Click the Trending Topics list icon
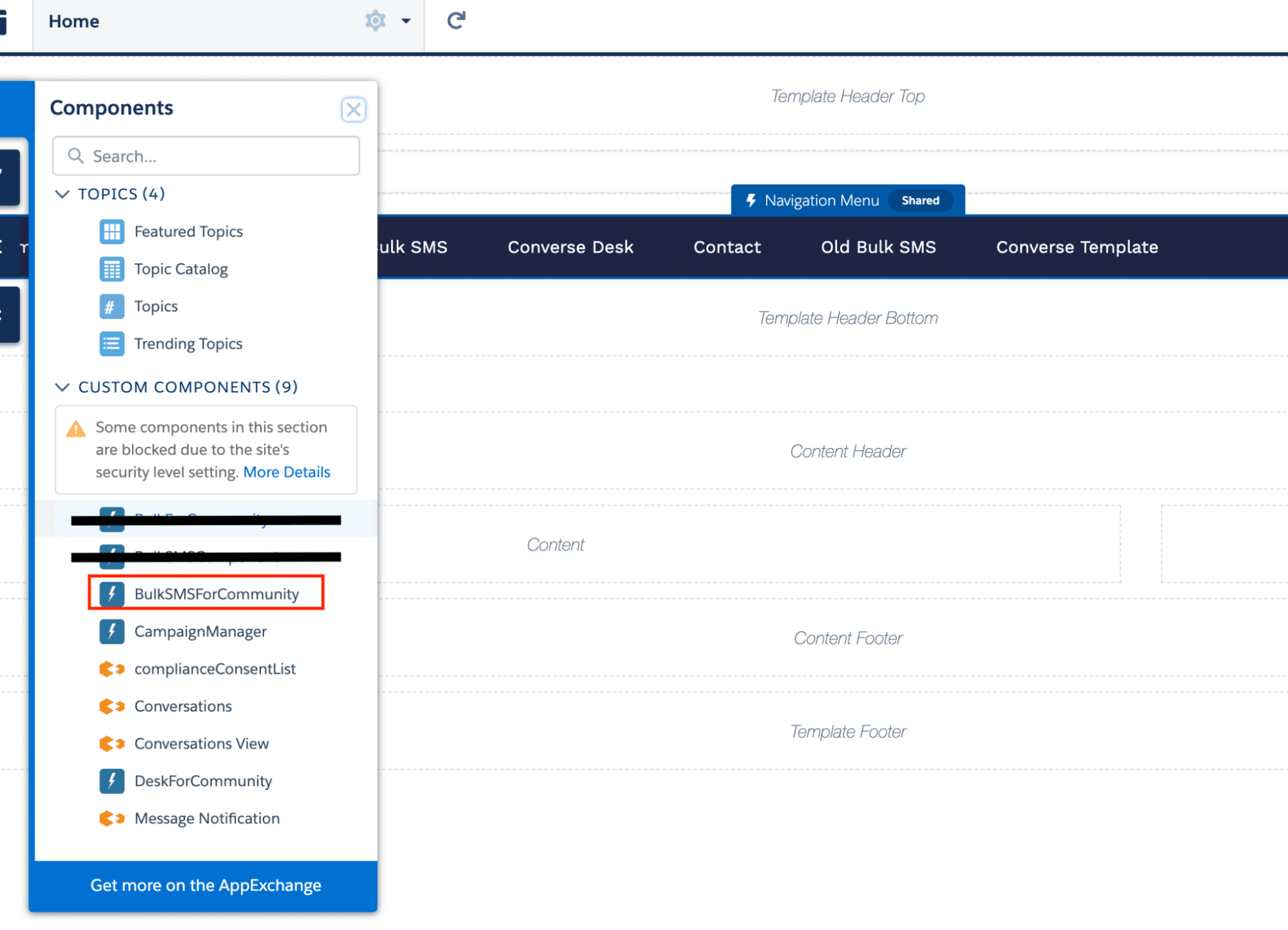 [112, 344]
